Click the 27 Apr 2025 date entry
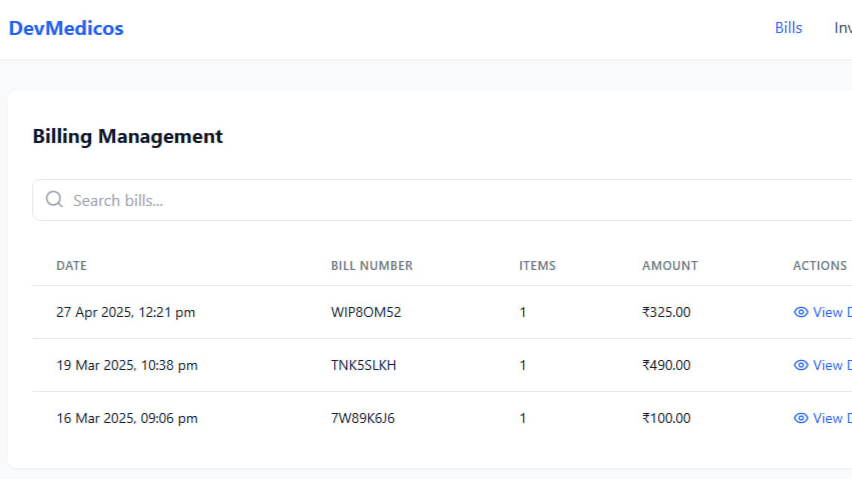 (125, 312)
